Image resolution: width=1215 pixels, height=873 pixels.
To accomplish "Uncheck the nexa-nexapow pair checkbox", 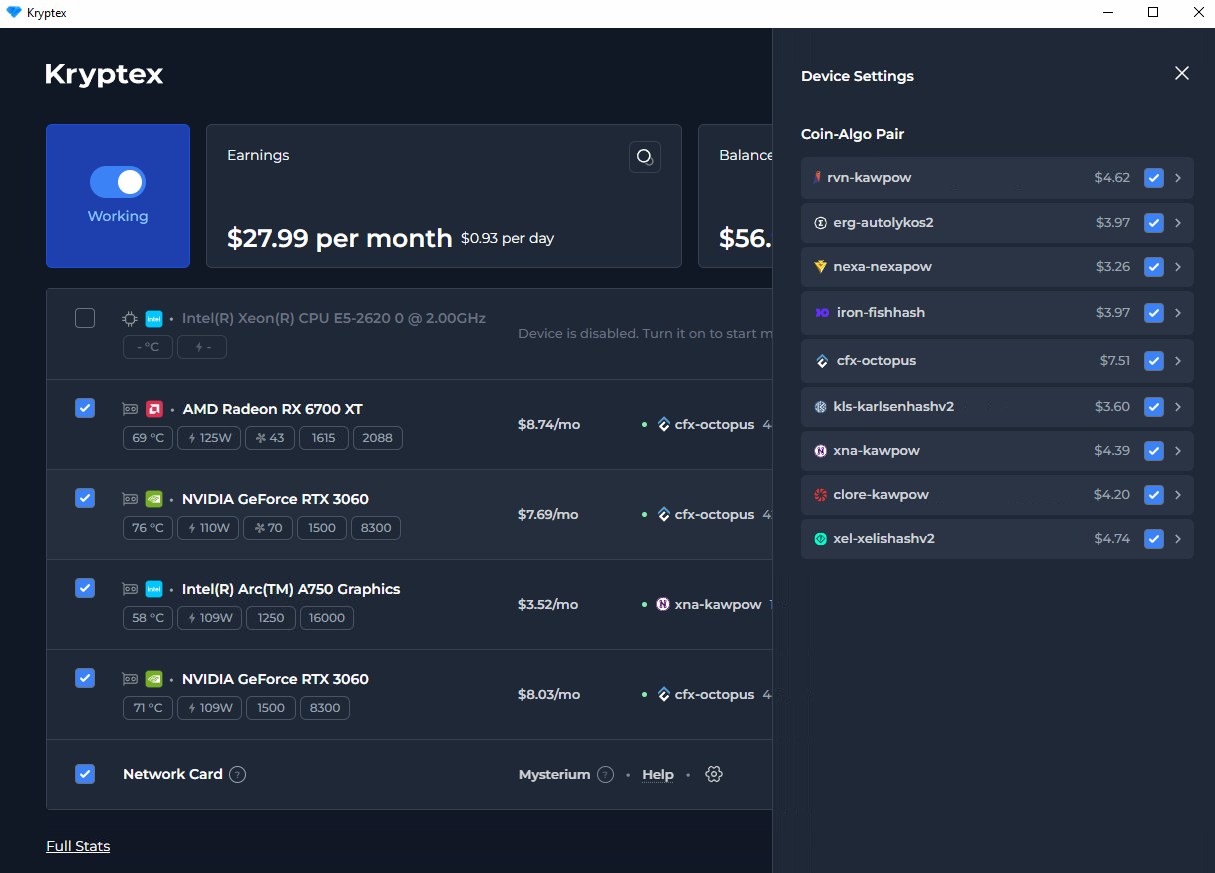I will (x=1154, y=267).
